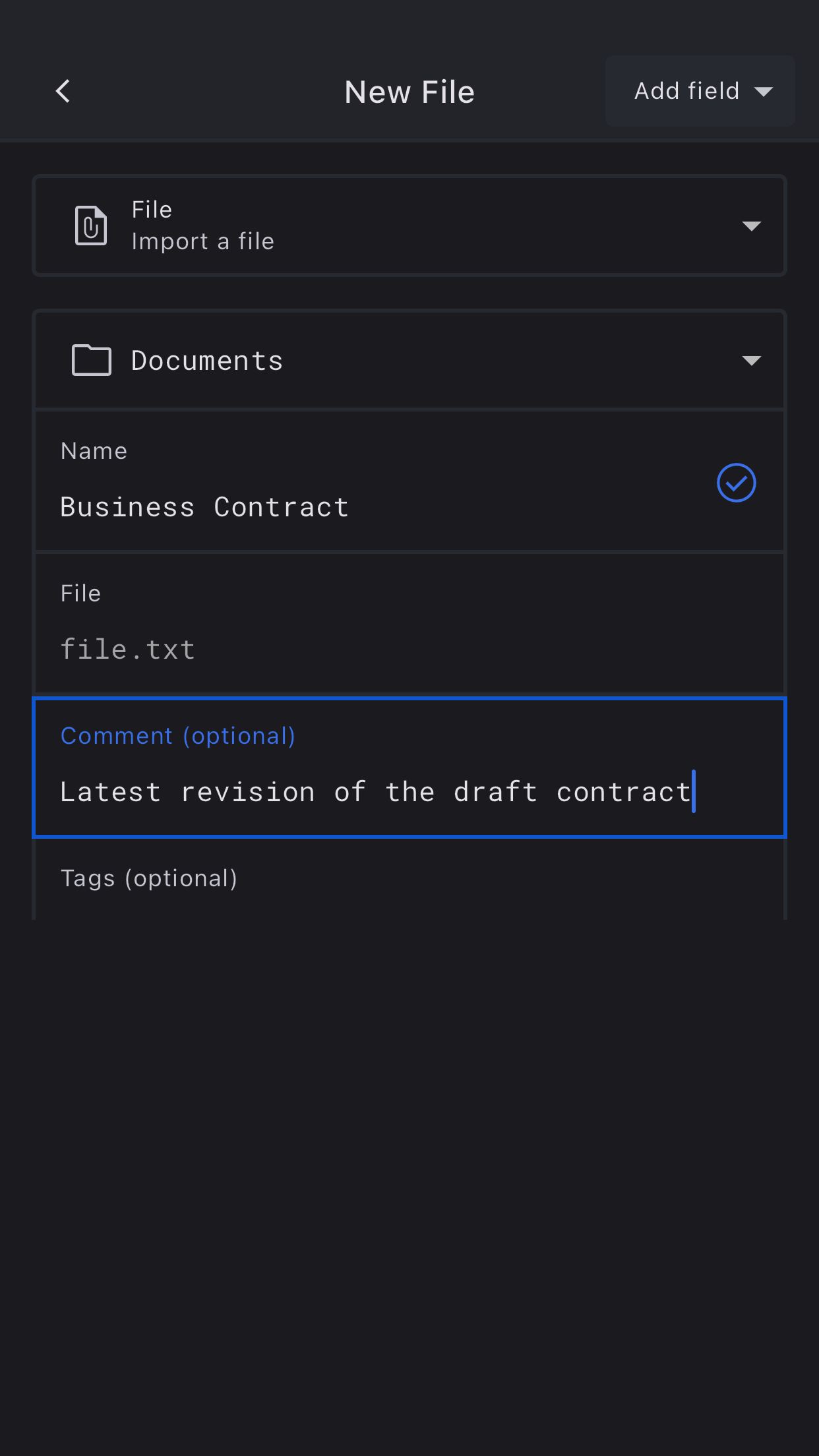Select the Import a file option
Viewport: 819px width, 1456px height.
[x=203, y=241]
